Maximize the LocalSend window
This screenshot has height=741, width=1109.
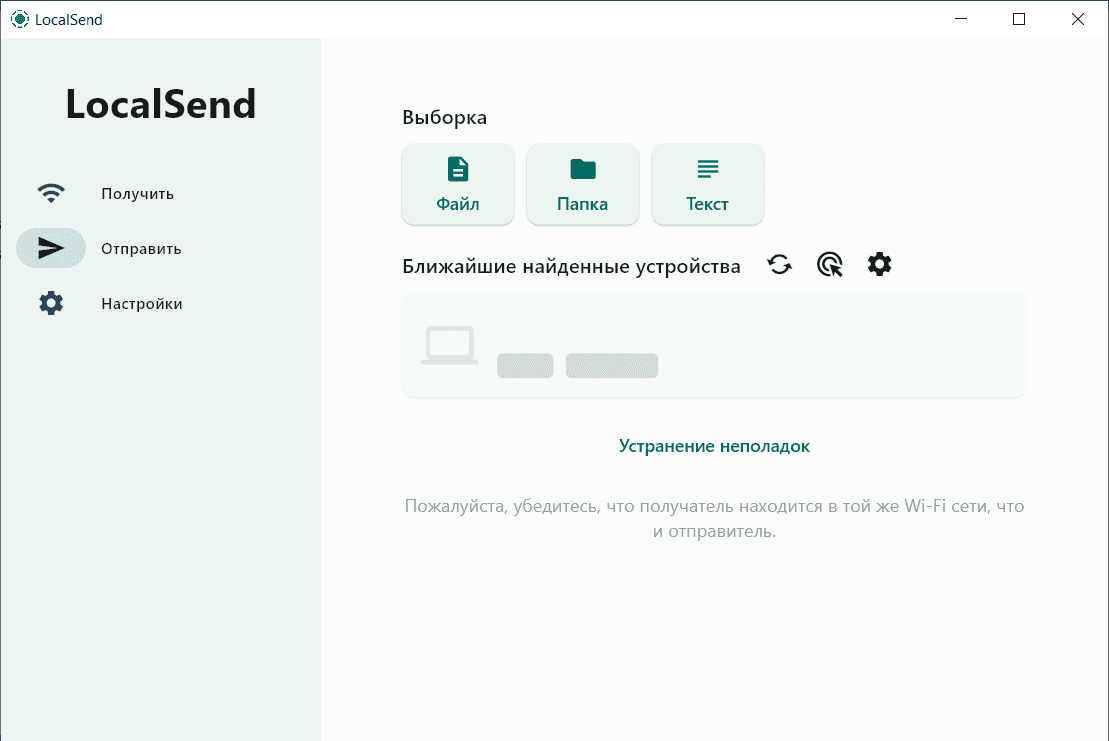coord(1018,19)
